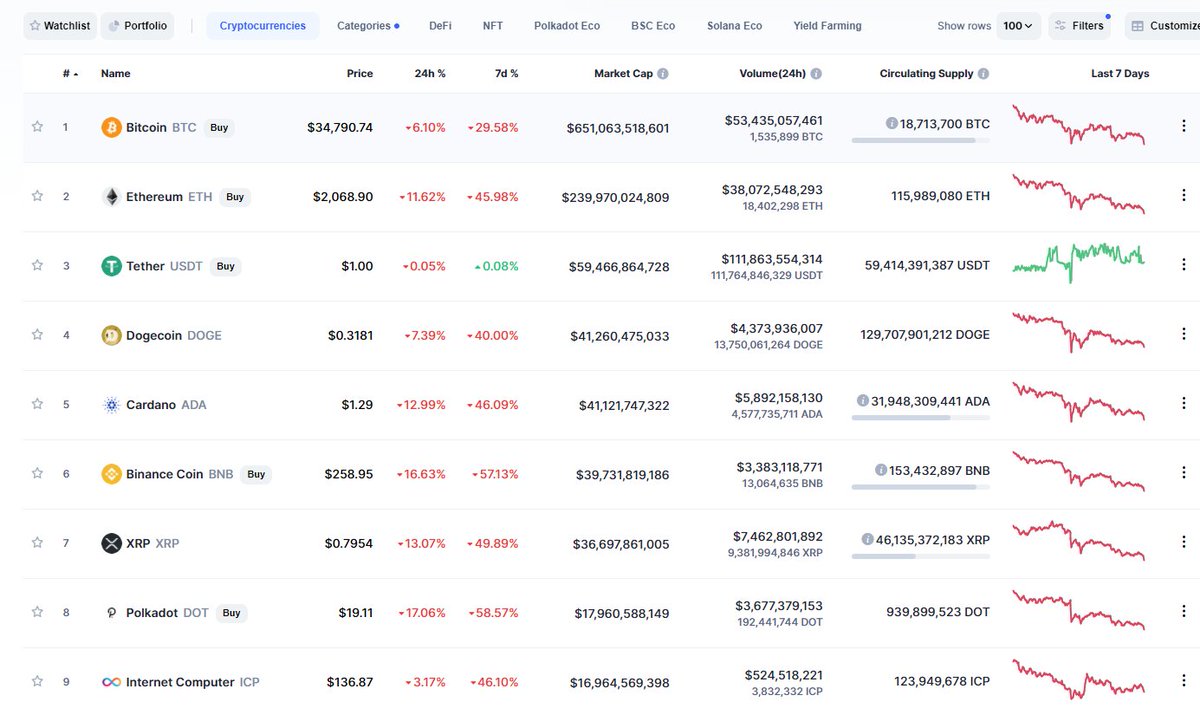Click Buy next to Polkadot

click(x=231, y=613)
